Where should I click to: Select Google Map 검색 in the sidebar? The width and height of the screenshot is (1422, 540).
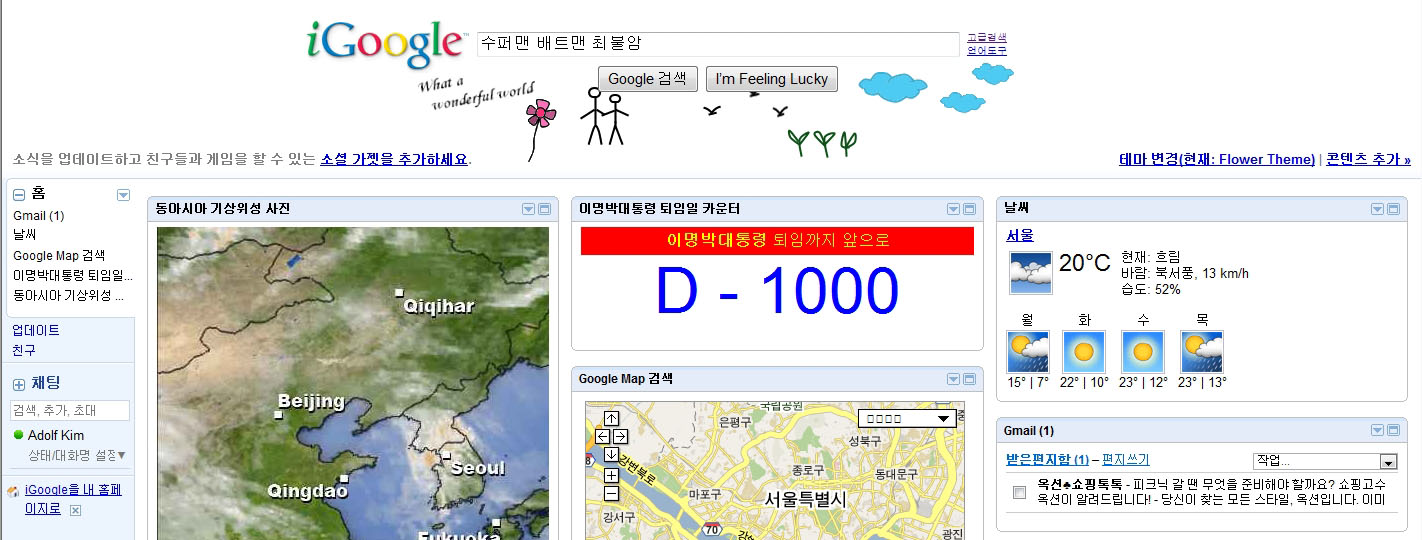click(x=59, y=255)
